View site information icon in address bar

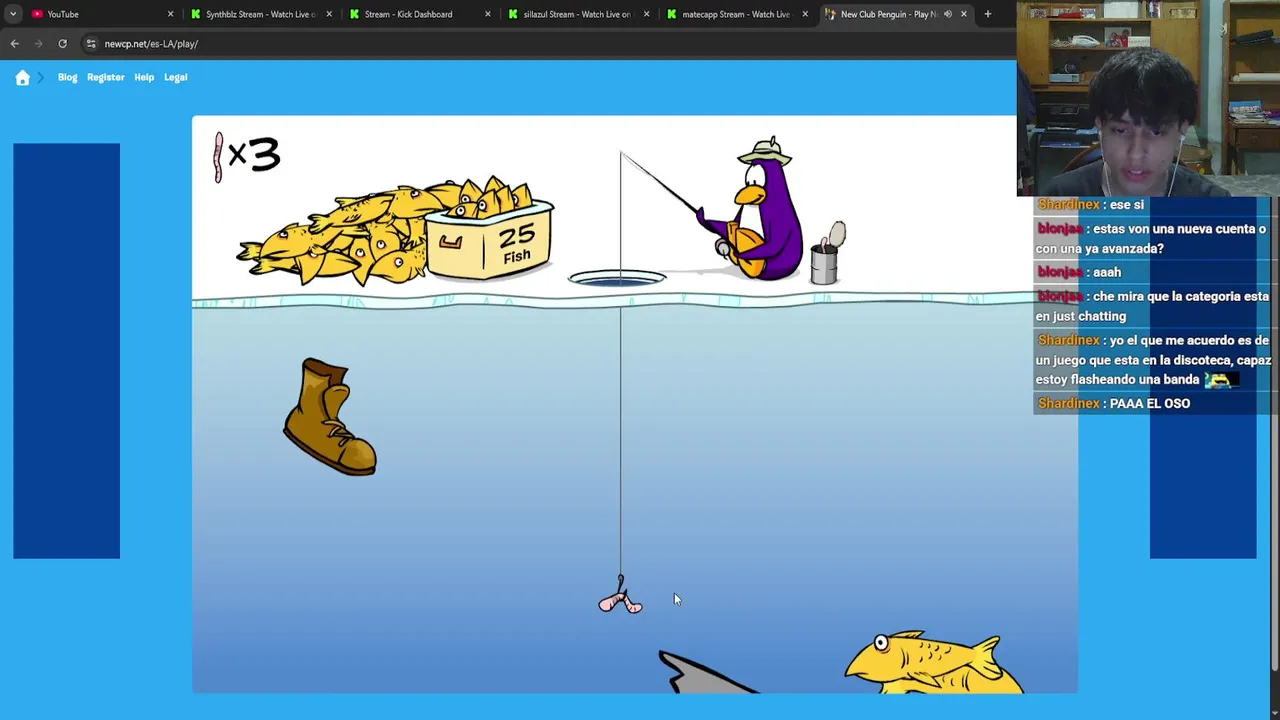point(91,44)
